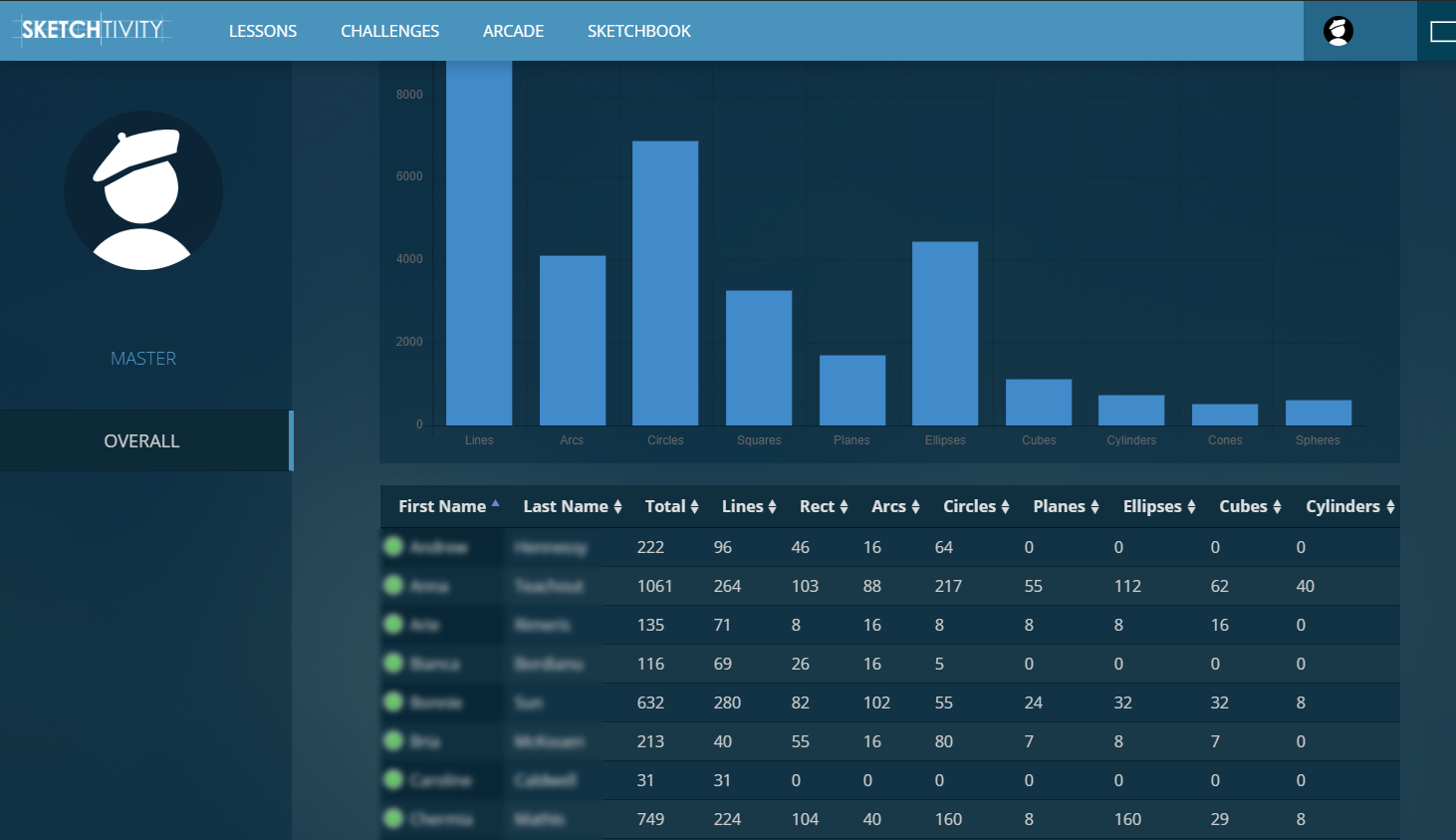Sort table by Cubes column

coord(1250,506)
